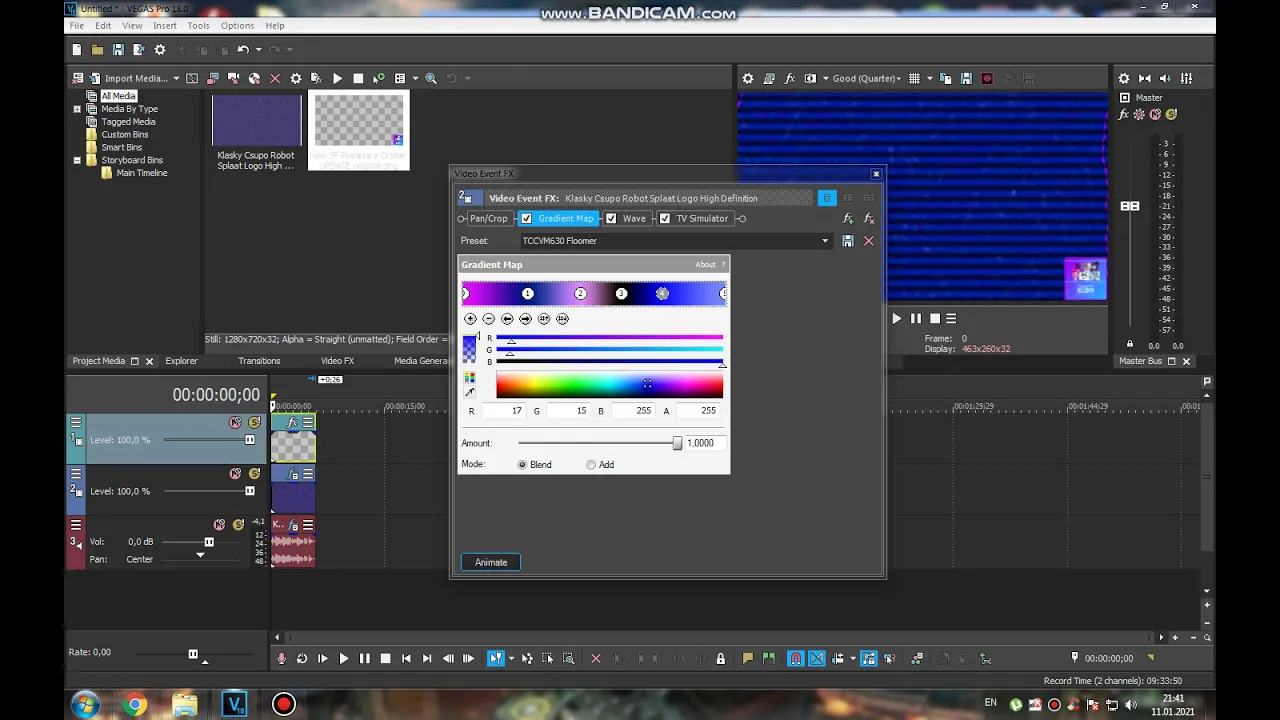The height and width of the screenshot is (720, 1280).
Task: Toggle the Wave effect checkbox
Action: tap(611, 219)
